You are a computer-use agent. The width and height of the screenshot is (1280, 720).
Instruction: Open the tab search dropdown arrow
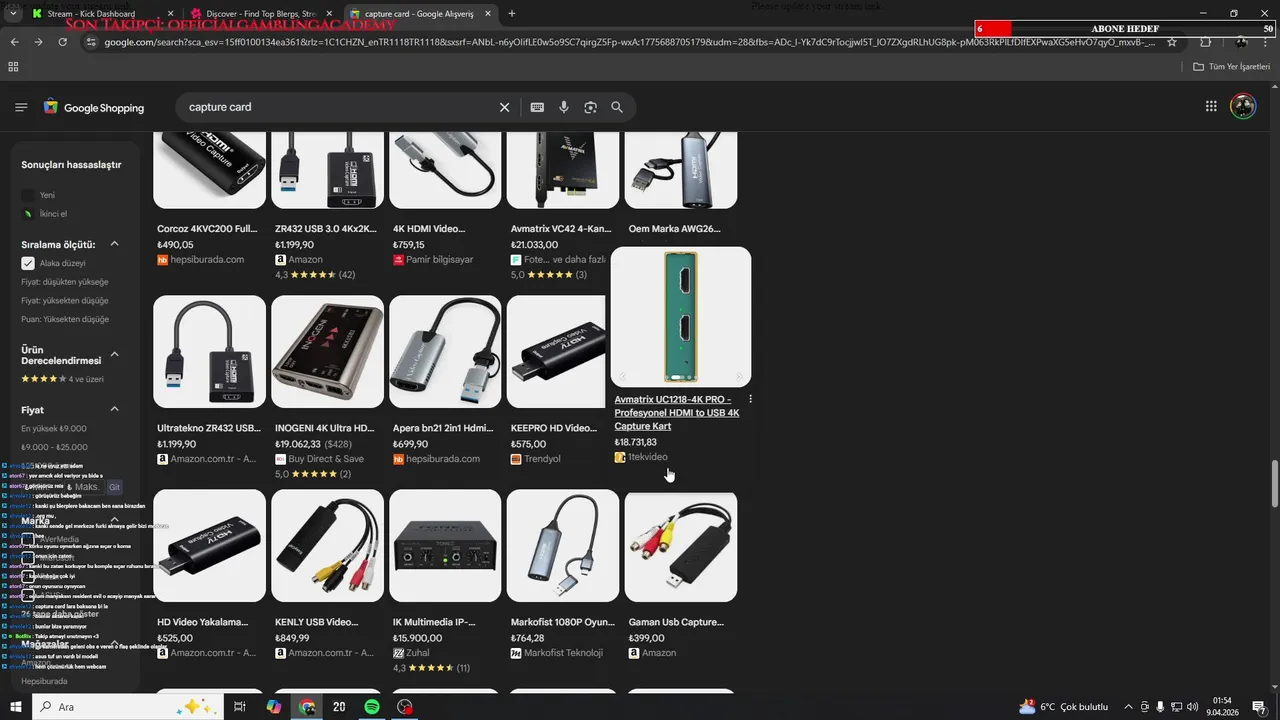pyautogui.click(x=12, y=13)
